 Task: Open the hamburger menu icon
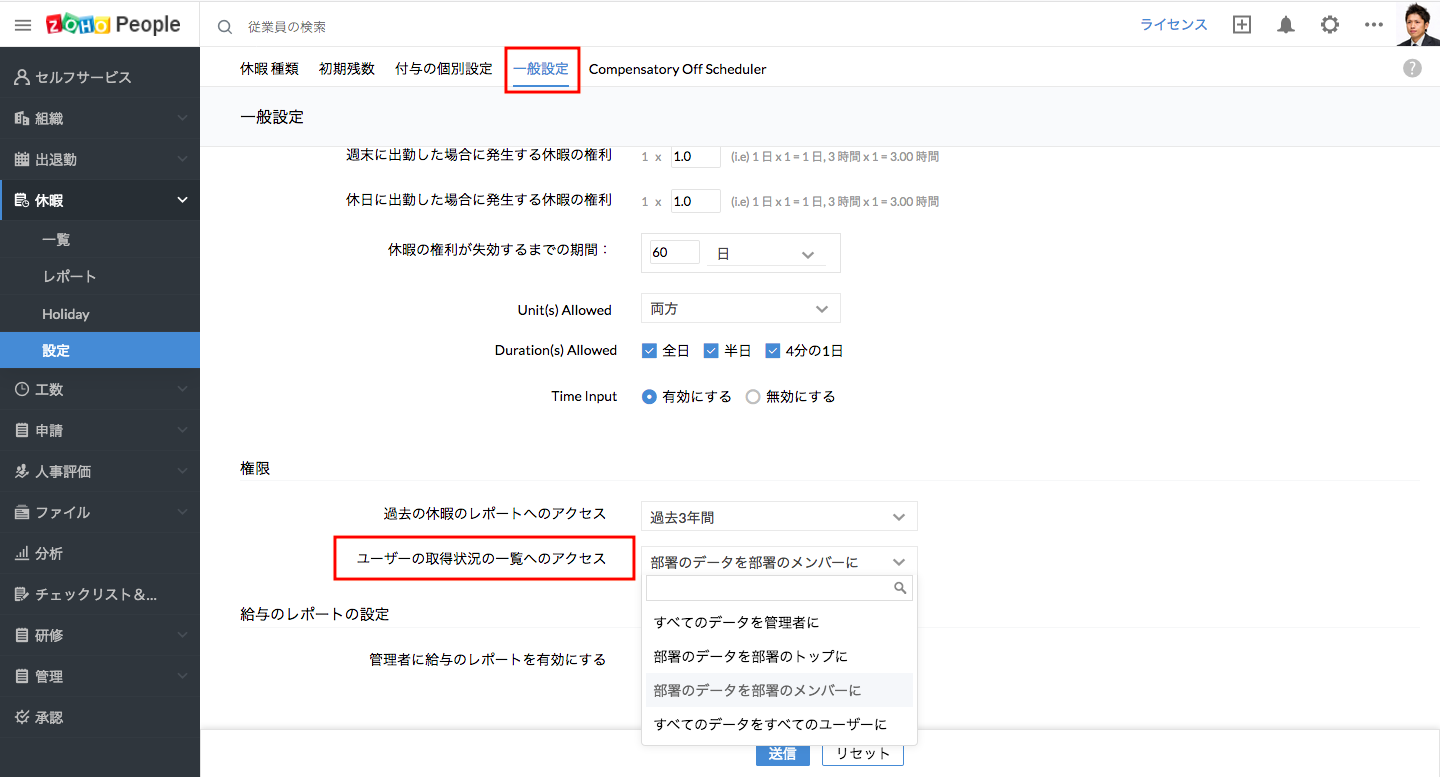click(x=23, y=25)
